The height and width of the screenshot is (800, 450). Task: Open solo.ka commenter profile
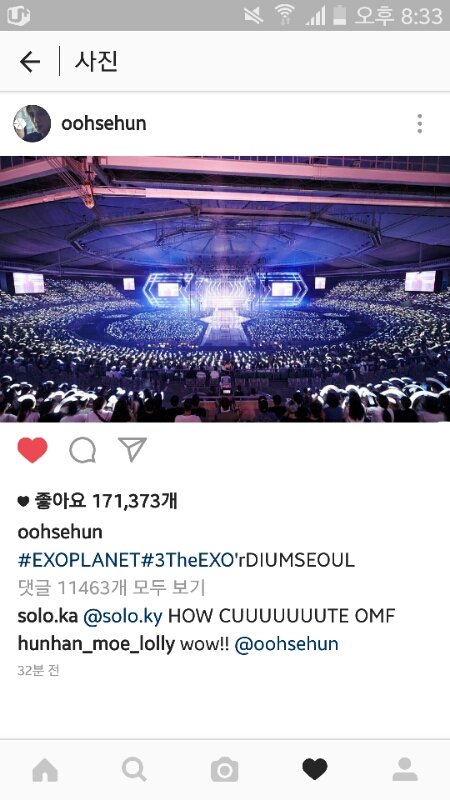pos(47,616)
